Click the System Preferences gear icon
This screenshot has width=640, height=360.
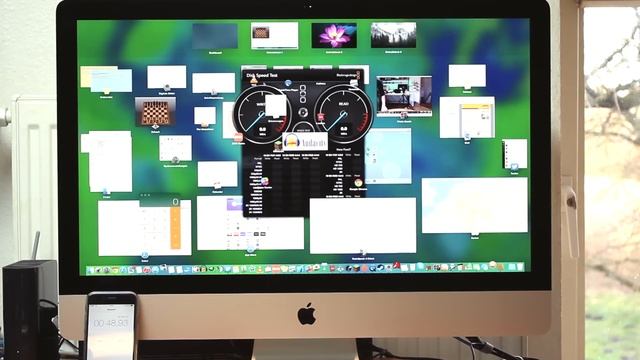[x=176, y=160]
